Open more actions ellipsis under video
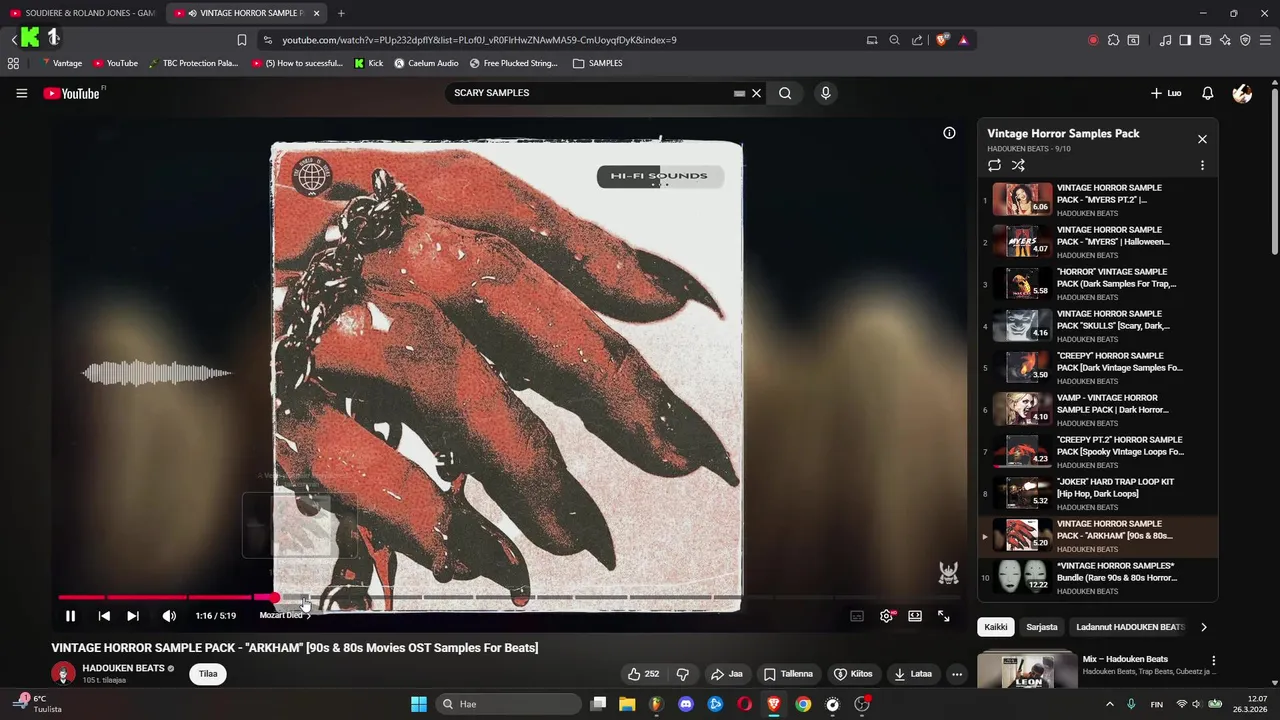Image resolution: width=1280 pixels, height=720 pixels. click(957, 674)
